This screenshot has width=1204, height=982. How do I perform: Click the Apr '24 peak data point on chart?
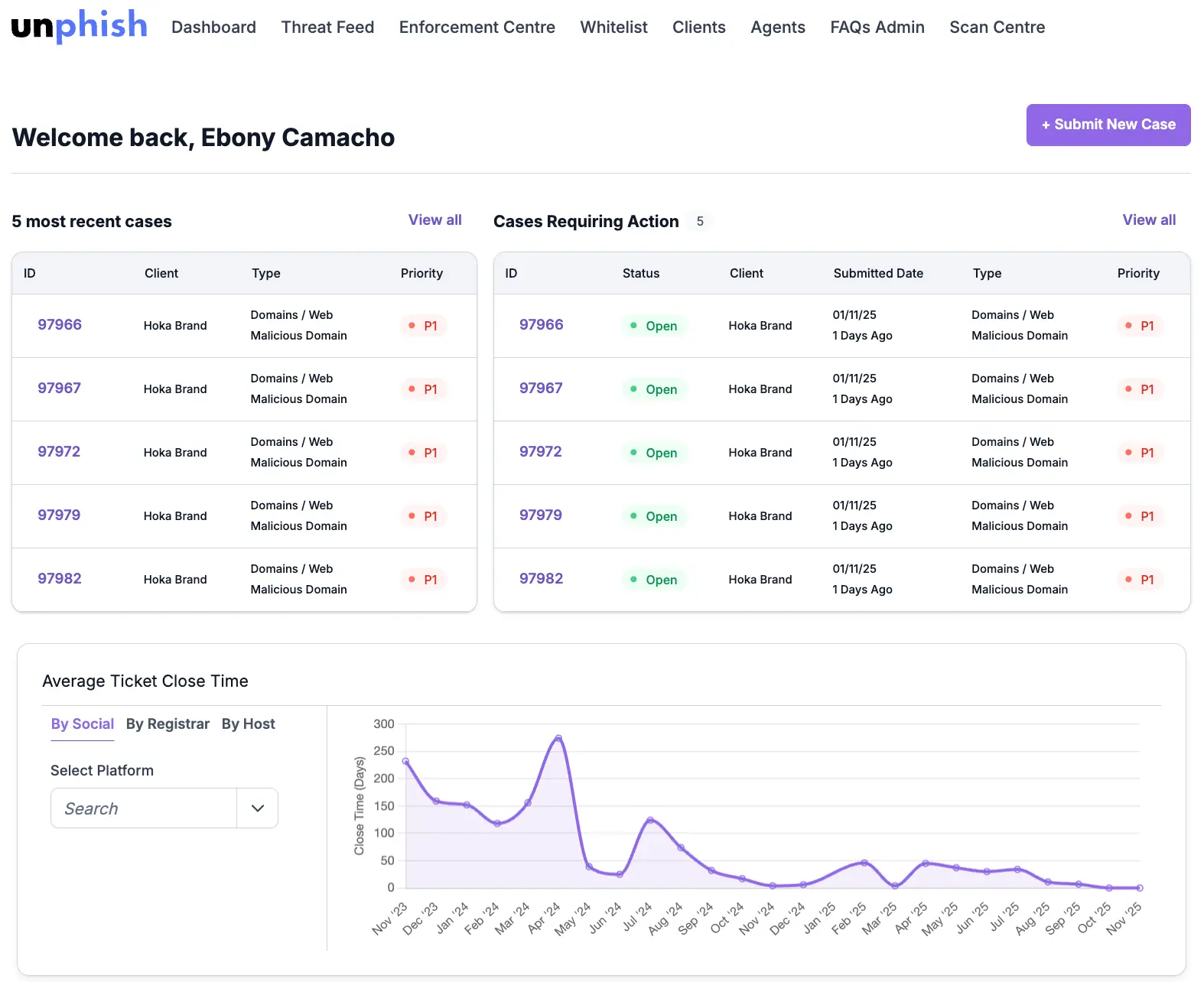pyautogui.click(x=558, y=738)
